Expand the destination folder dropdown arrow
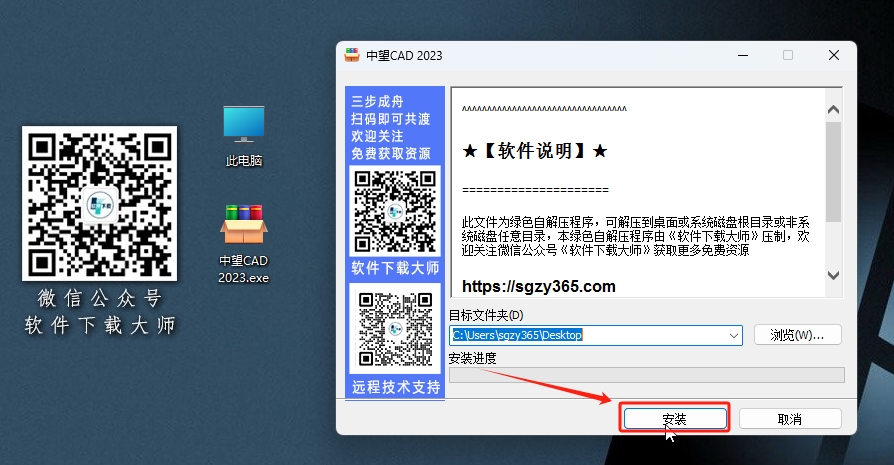Viewport: 894px width, 465px height. tap(734, 336)
